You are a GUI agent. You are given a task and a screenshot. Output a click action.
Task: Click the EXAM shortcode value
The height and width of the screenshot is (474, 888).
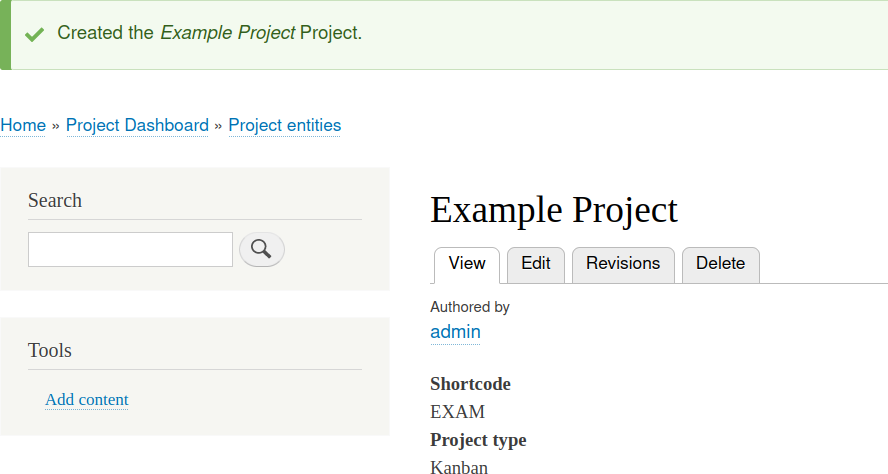457,411
